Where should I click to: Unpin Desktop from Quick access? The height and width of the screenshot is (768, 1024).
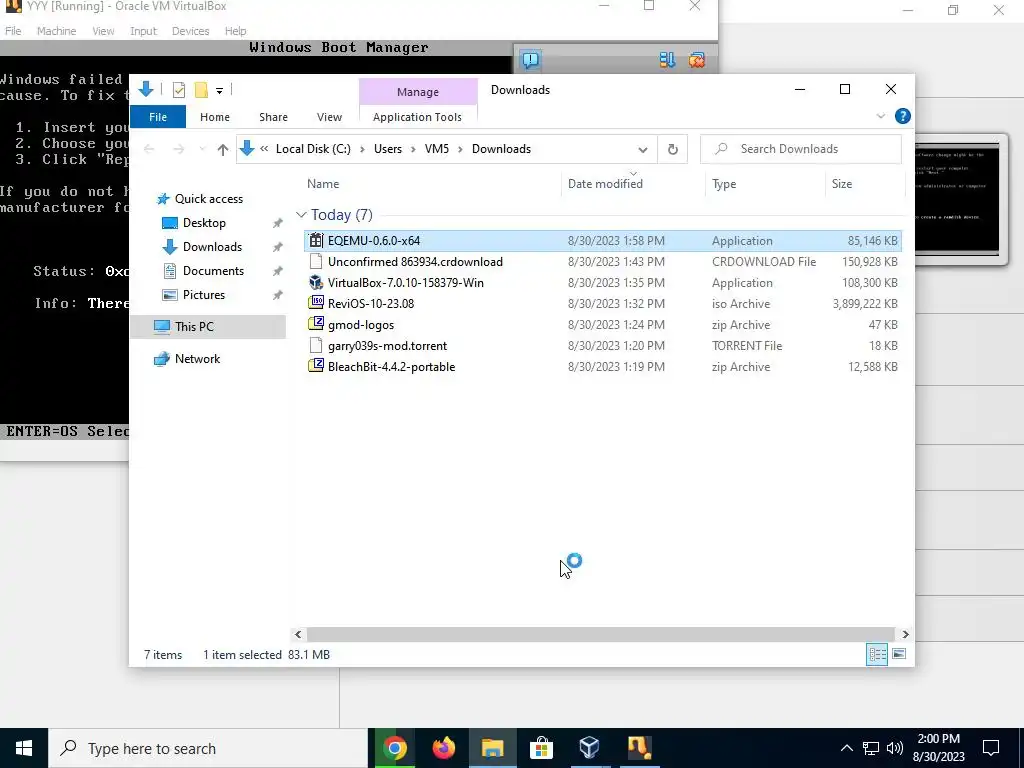tap(278, 223)
